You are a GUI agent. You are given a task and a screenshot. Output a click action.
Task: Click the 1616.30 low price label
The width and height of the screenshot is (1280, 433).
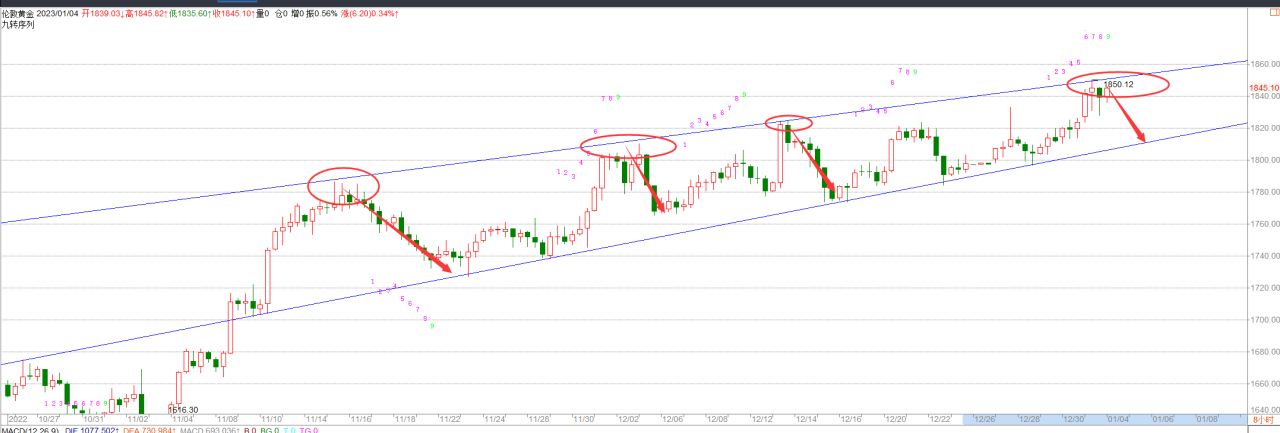[x=183, y=409]
